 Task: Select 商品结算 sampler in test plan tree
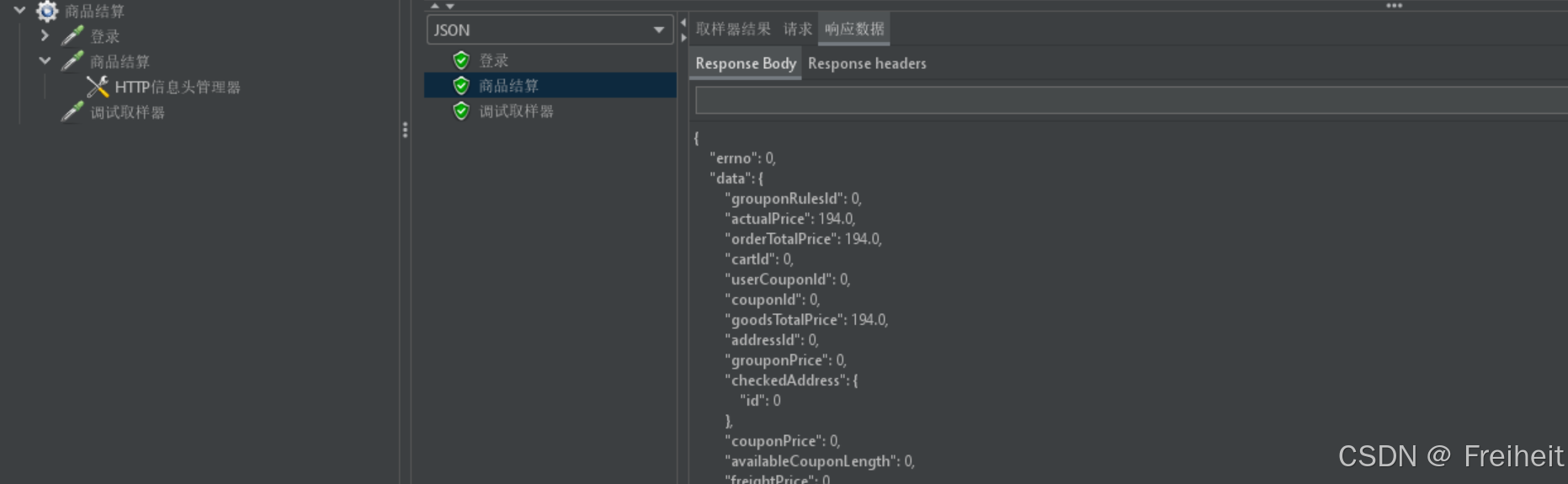pos(120,61)
